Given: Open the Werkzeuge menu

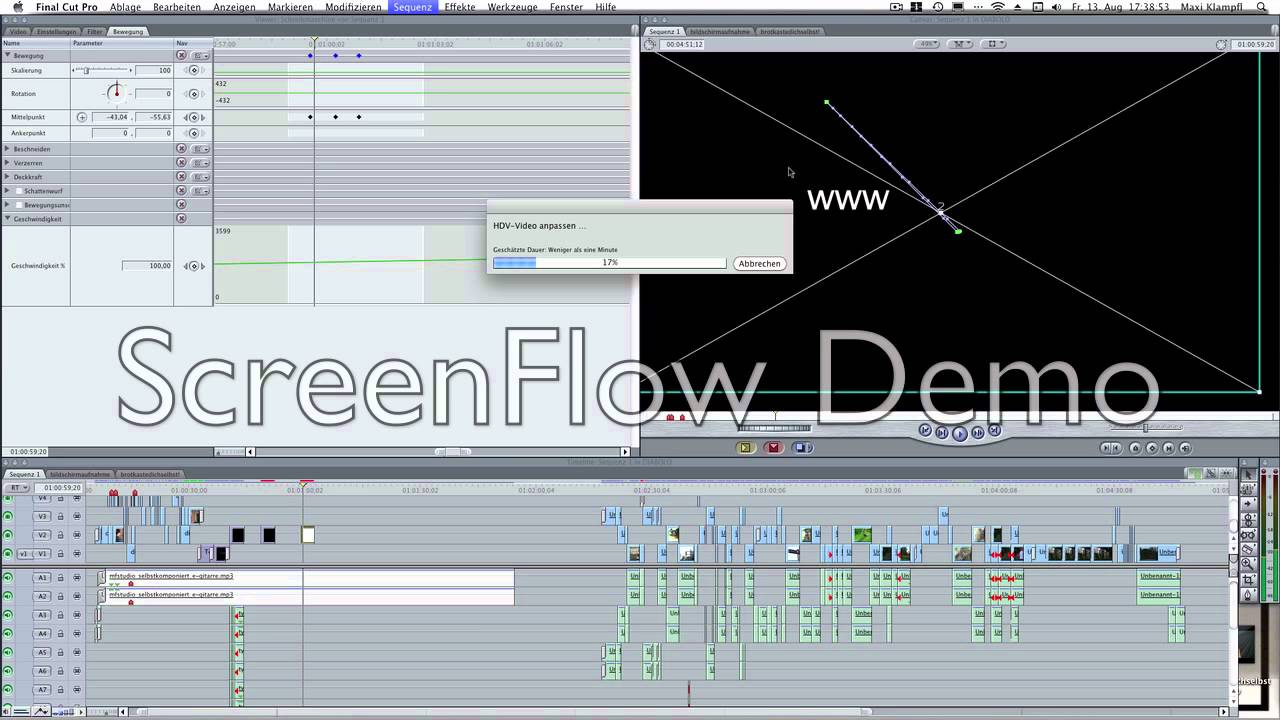Looking at the screenshot, I should 512,7.
